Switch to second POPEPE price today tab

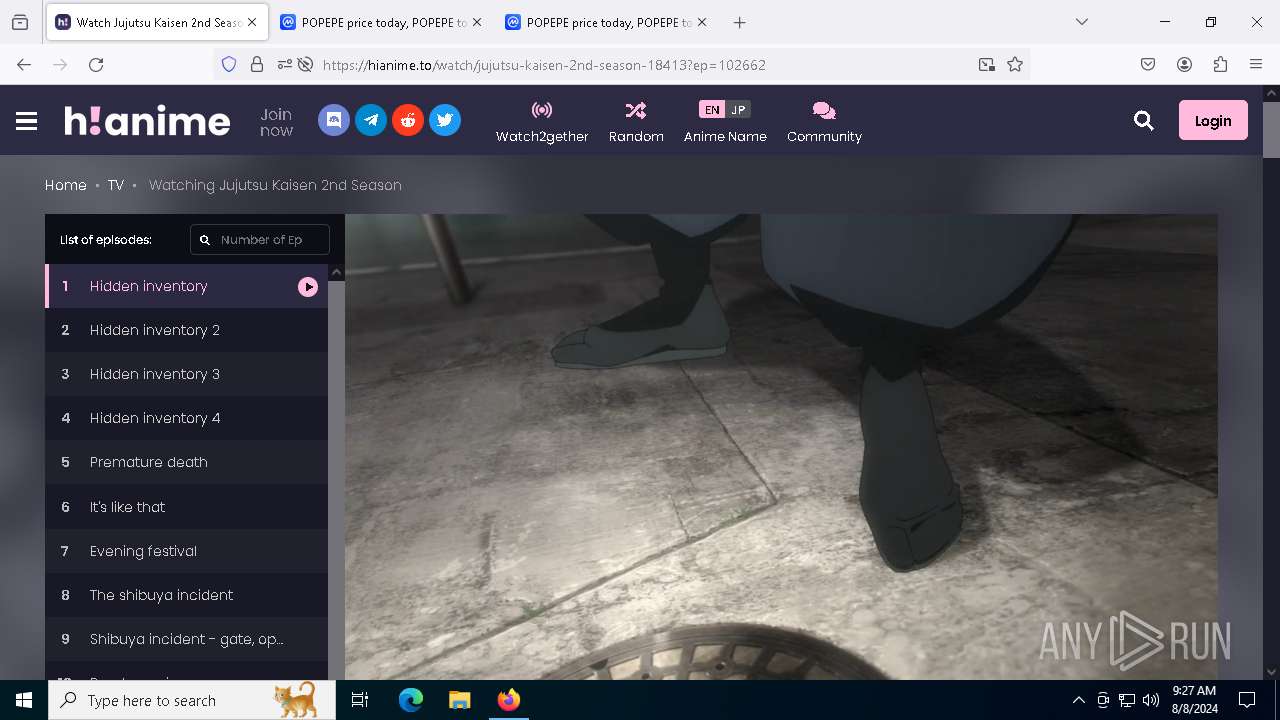[x=606, y=22]
